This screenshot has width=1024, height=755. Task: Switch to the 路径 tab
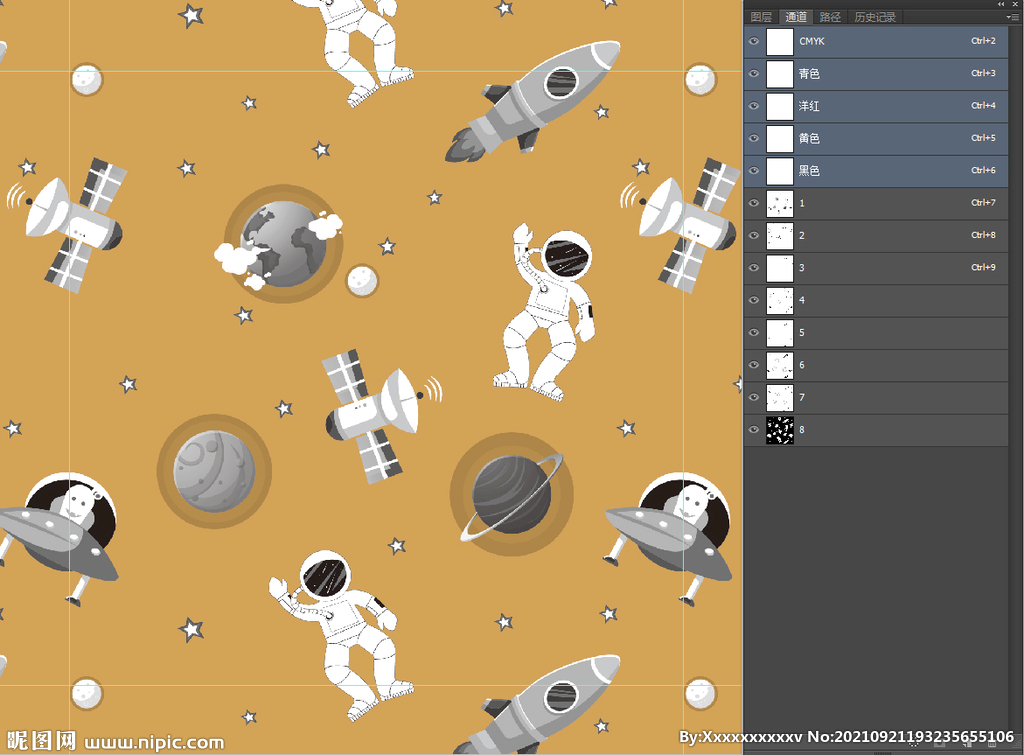tap(830, 17)
